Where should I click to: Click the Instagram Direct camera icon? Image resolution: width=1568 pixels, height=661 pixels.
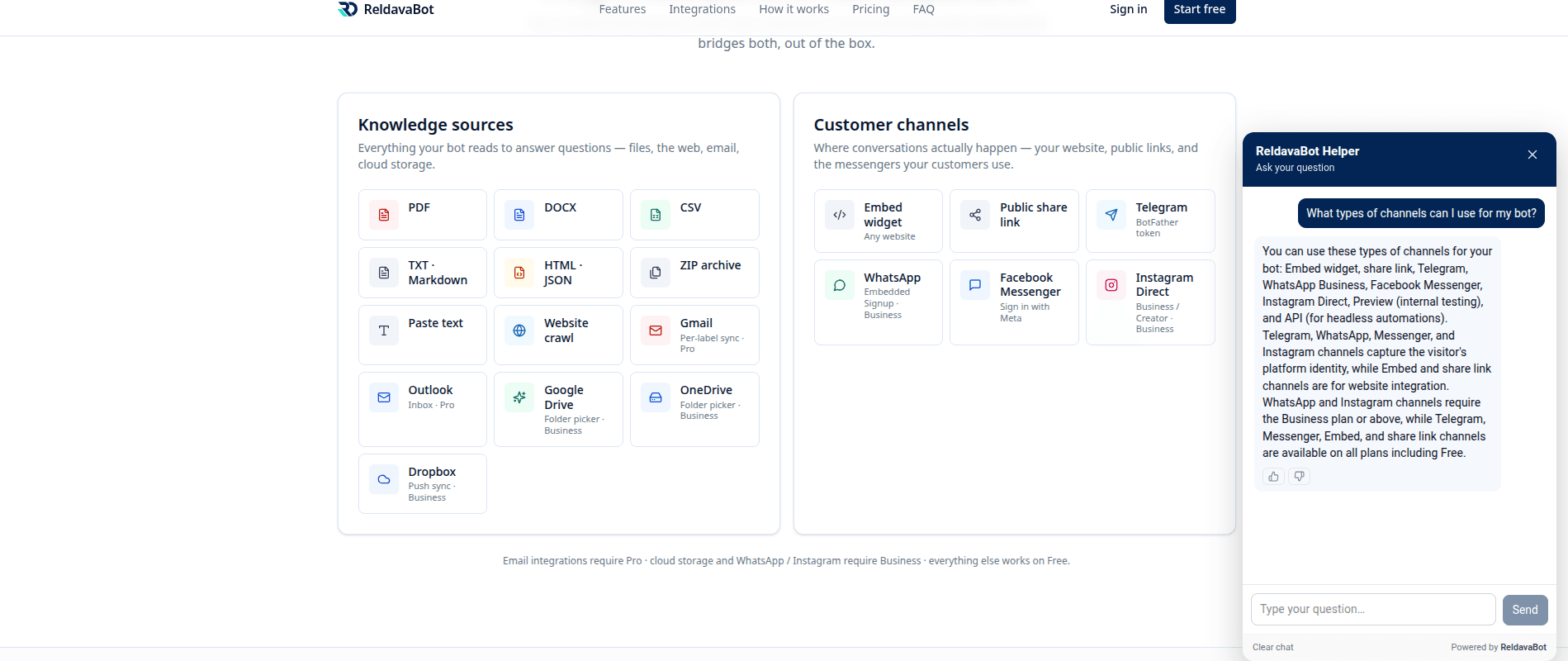pos(1111,285)
